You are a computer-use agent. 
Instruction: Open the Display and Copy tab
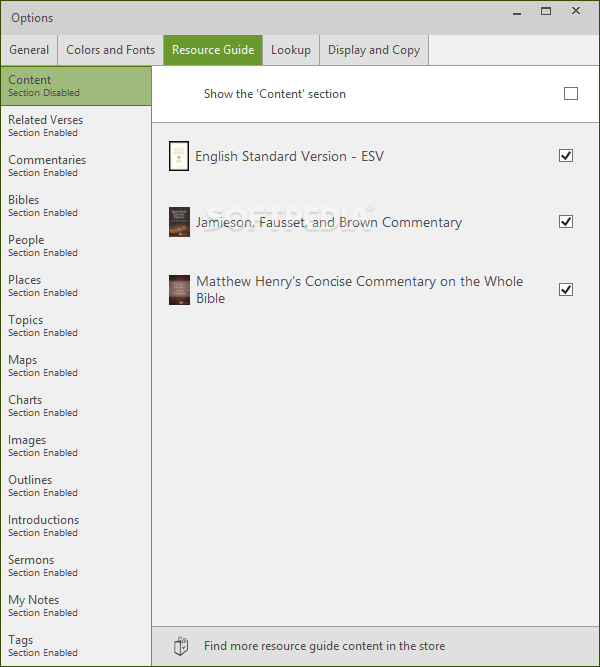374,50
